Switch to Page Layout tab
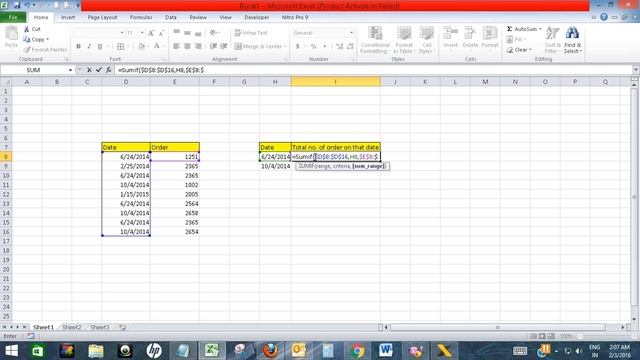 102,18
